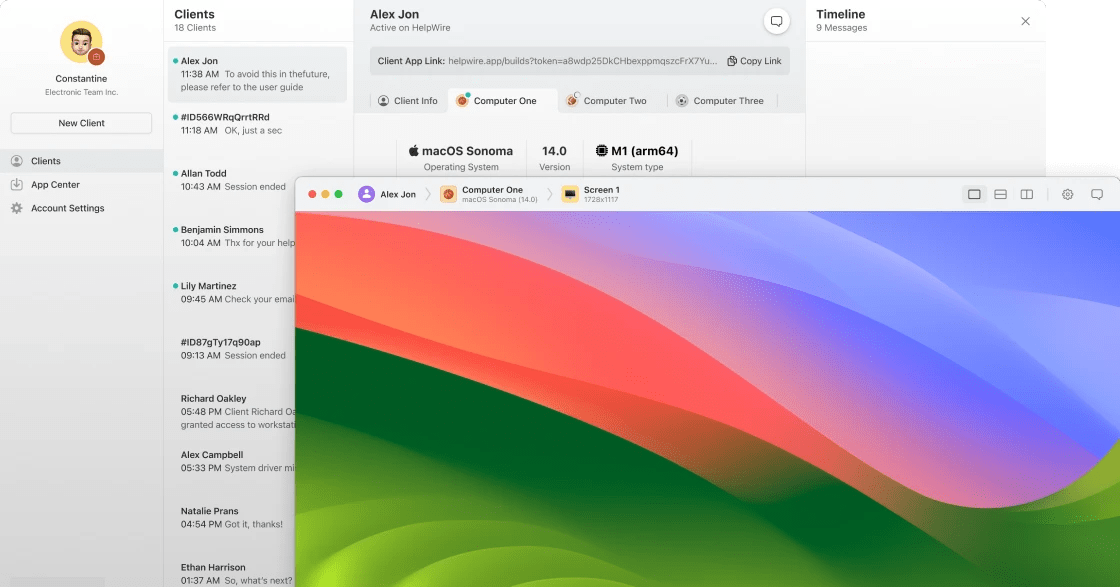Select single-pane view layout icon
This screenshot has height=587, width=1120.
(x=974, y=194)
